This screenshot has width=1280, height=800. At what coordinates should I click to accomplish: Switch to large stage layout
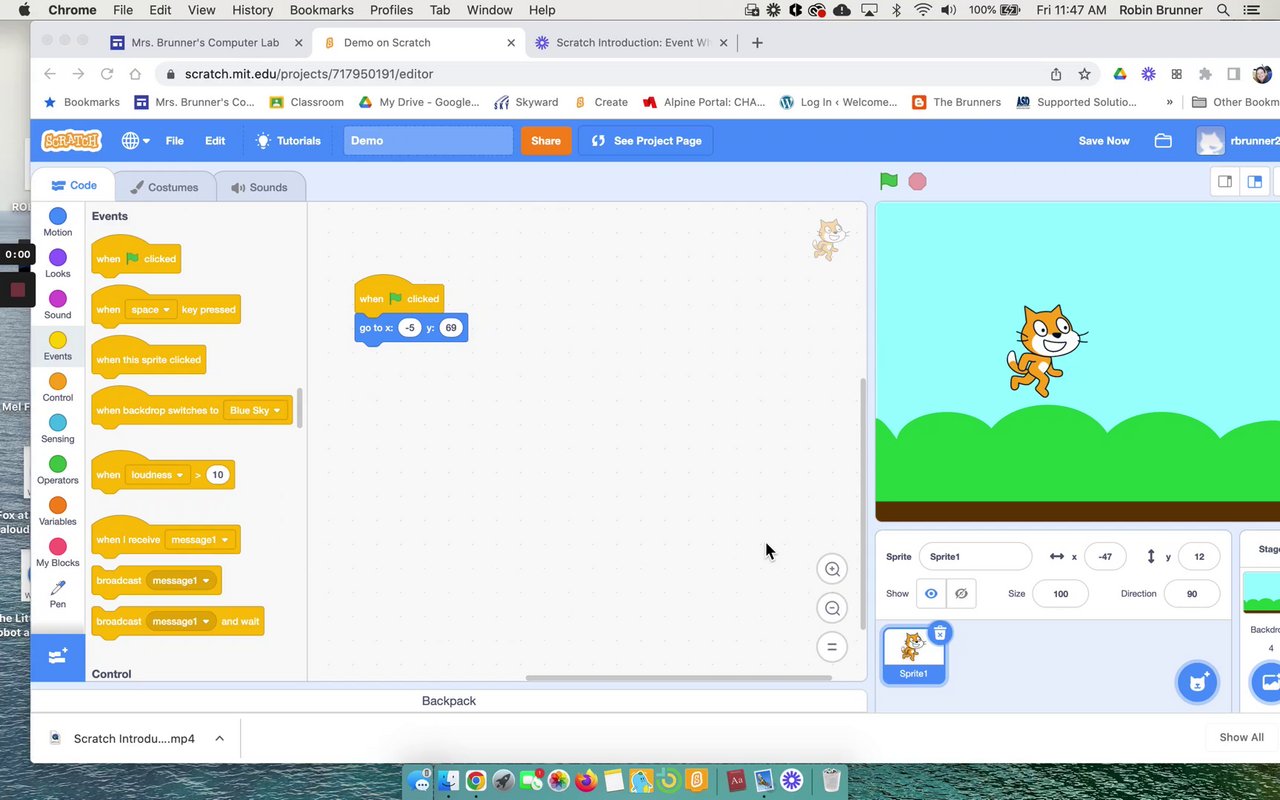1254,181
